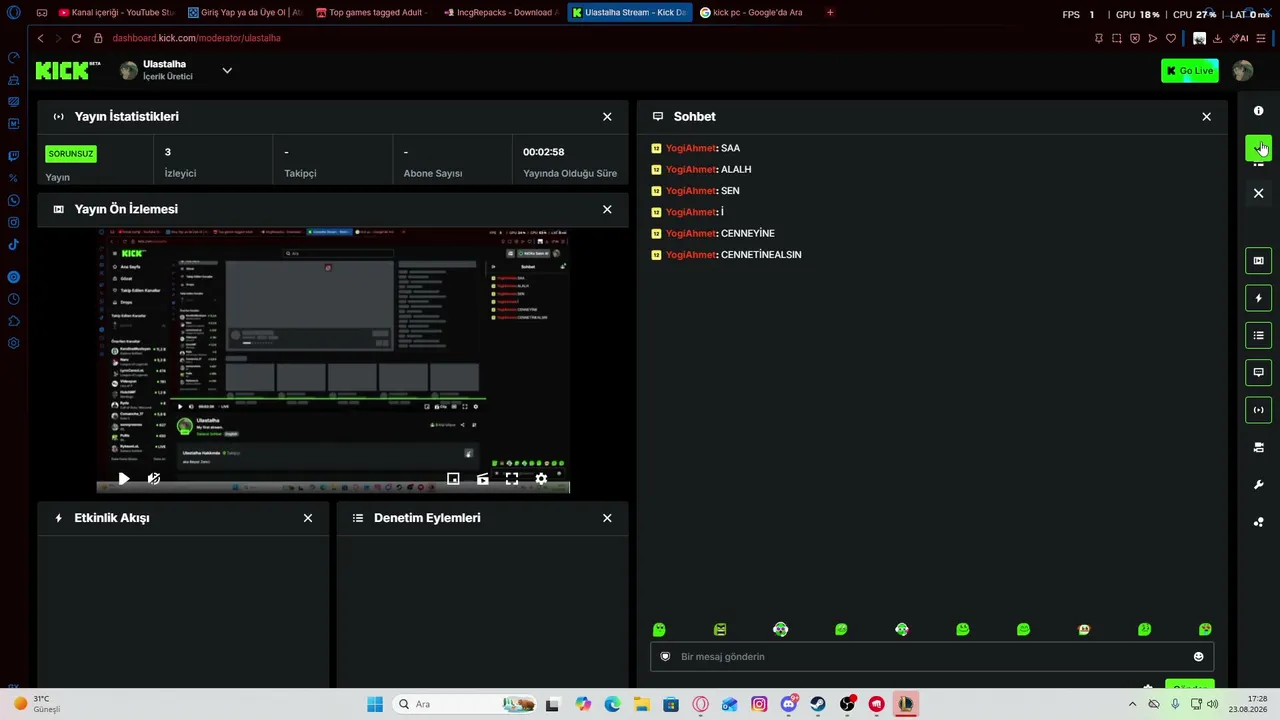Screen dimensions: 1280x720
Task: Click the mute icon in the stream preview
Action: click(x=153, y=479)
